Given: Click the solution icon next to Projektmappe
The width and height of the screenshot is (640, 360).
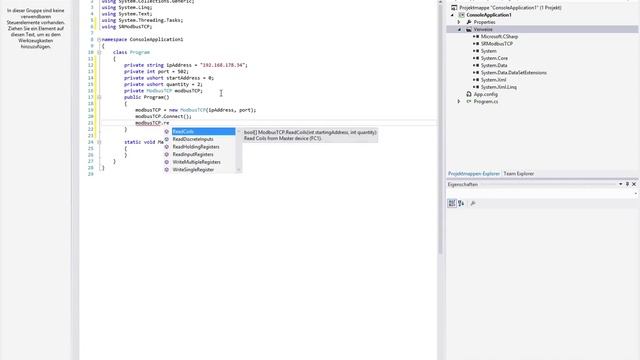Looking at the screenshot, I should (454, 8).
